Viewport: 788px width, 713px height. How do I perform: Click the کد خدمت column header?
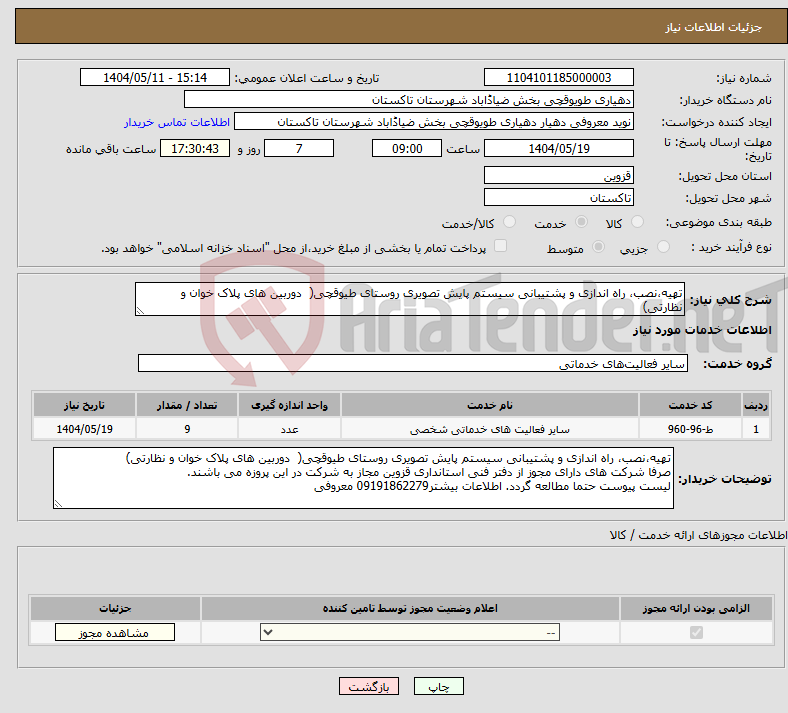pos(691,405)
